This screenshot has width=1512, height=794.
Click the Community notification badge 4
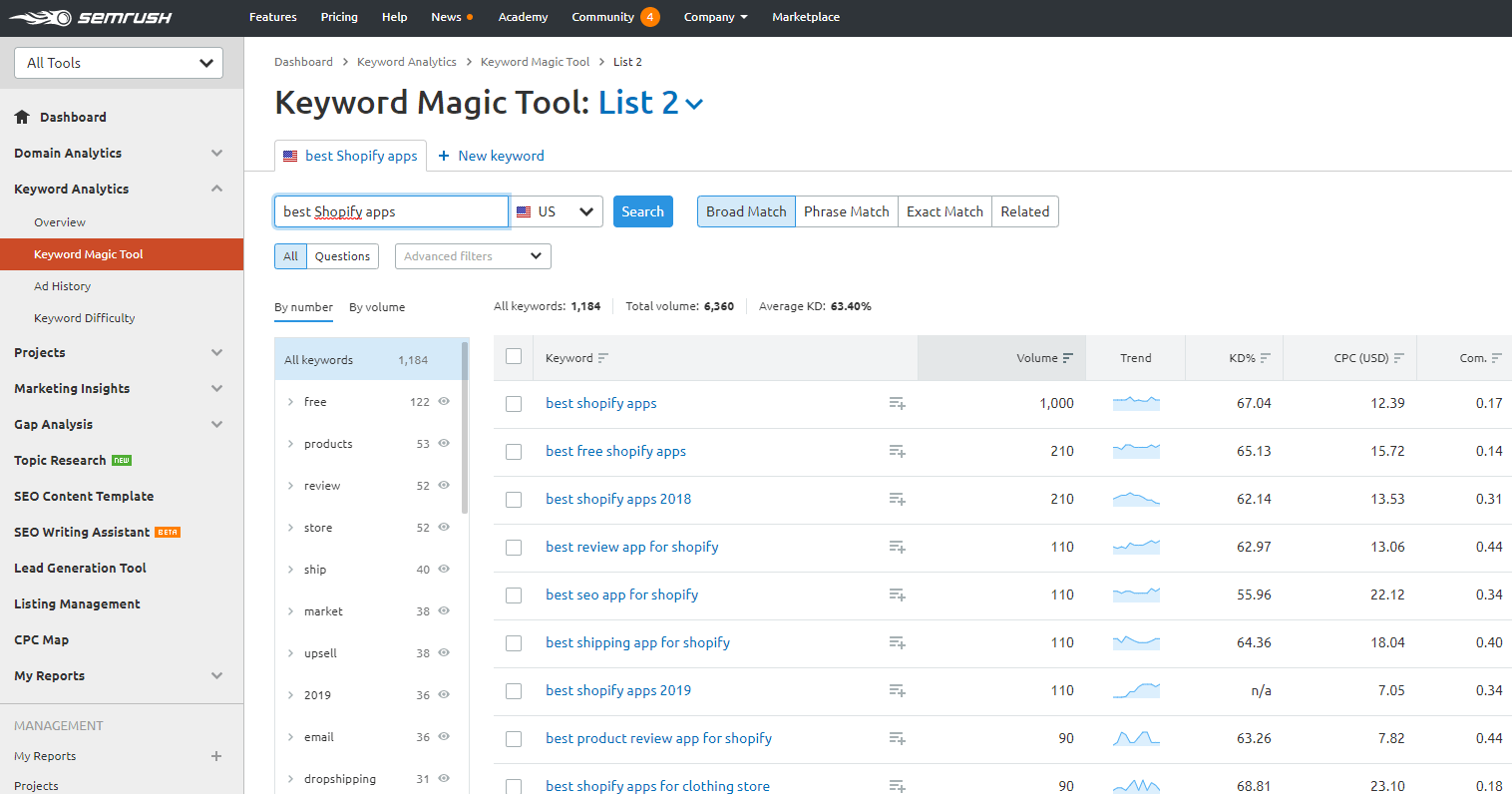click(x=650, y=17)
